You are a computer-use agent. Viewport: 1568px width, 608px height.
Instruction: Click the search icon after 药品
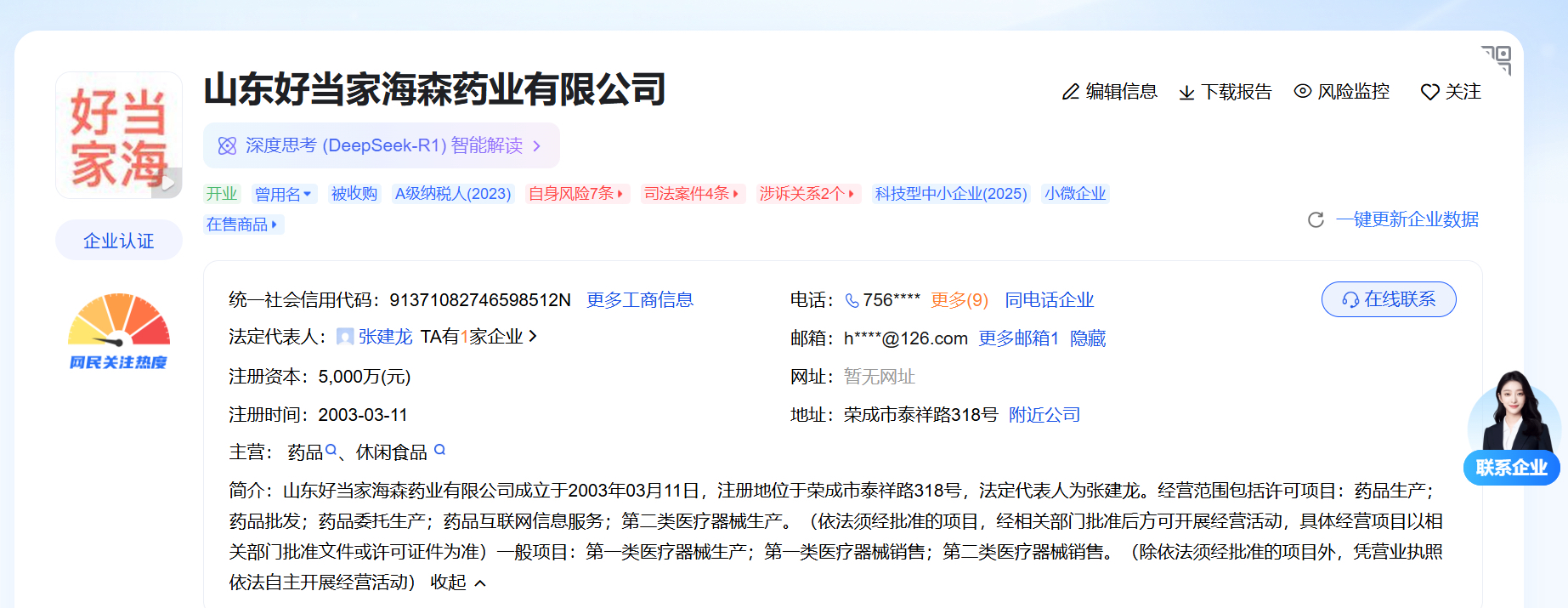click(x=331, y=451)
